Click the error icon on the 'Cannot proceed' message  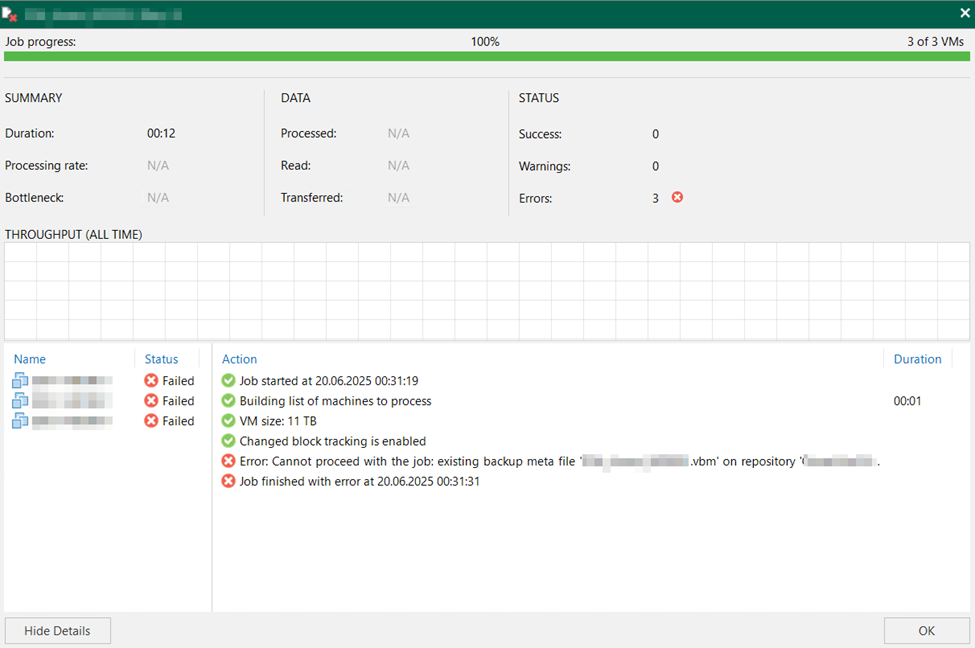coord(228,461)
